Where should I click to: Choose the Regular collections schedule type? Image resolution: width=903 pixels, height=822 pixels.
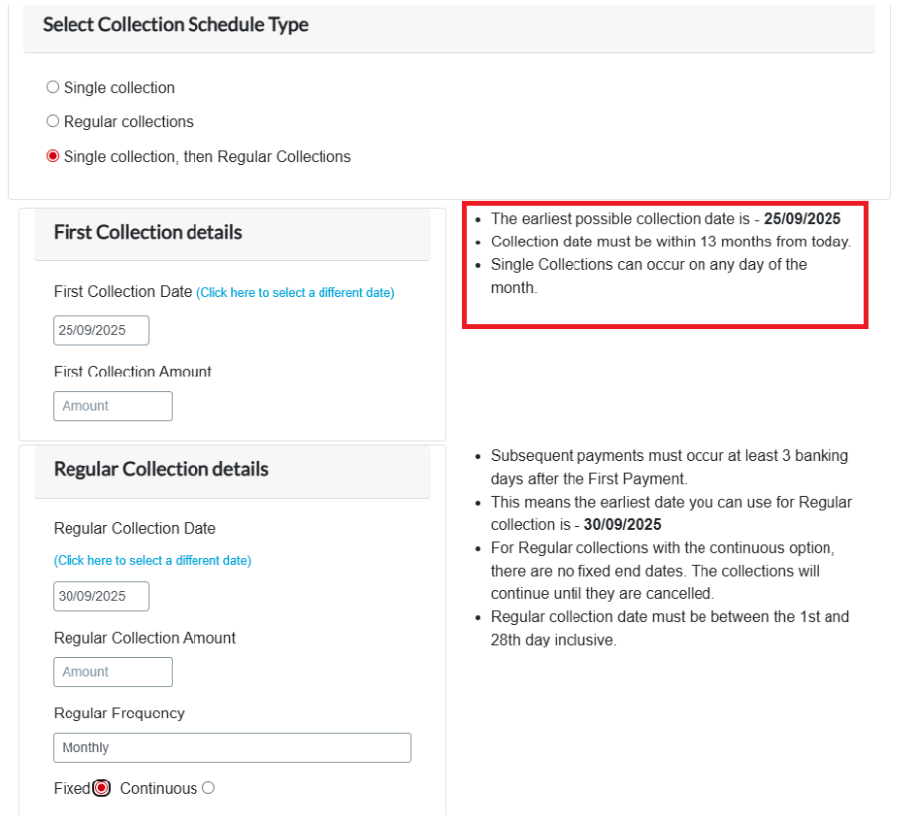(53, 122)
